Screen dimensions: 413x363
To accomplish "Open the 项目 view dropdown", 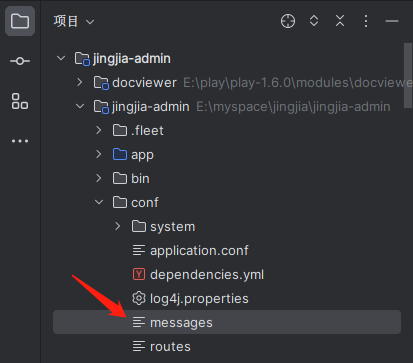I will point(74,21).
